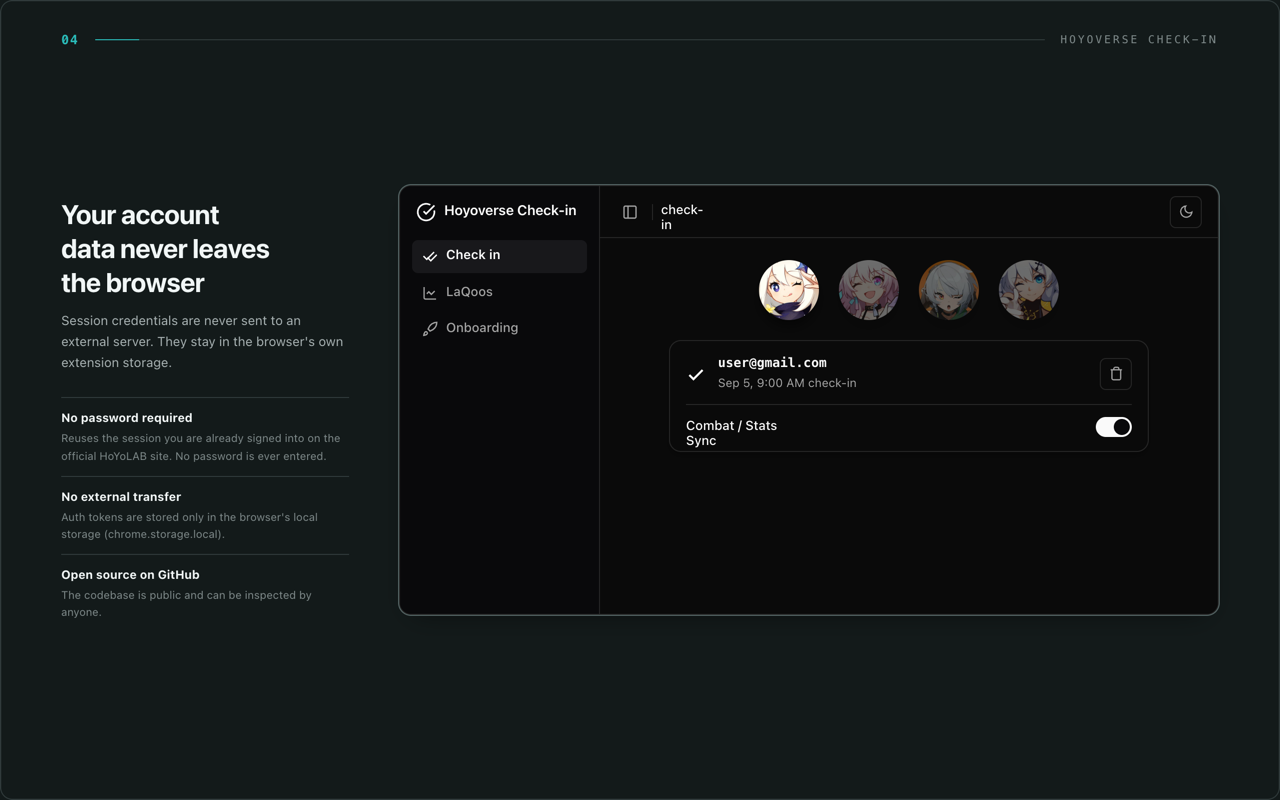Select the third avatar with orange background

(x=949, y=290)
